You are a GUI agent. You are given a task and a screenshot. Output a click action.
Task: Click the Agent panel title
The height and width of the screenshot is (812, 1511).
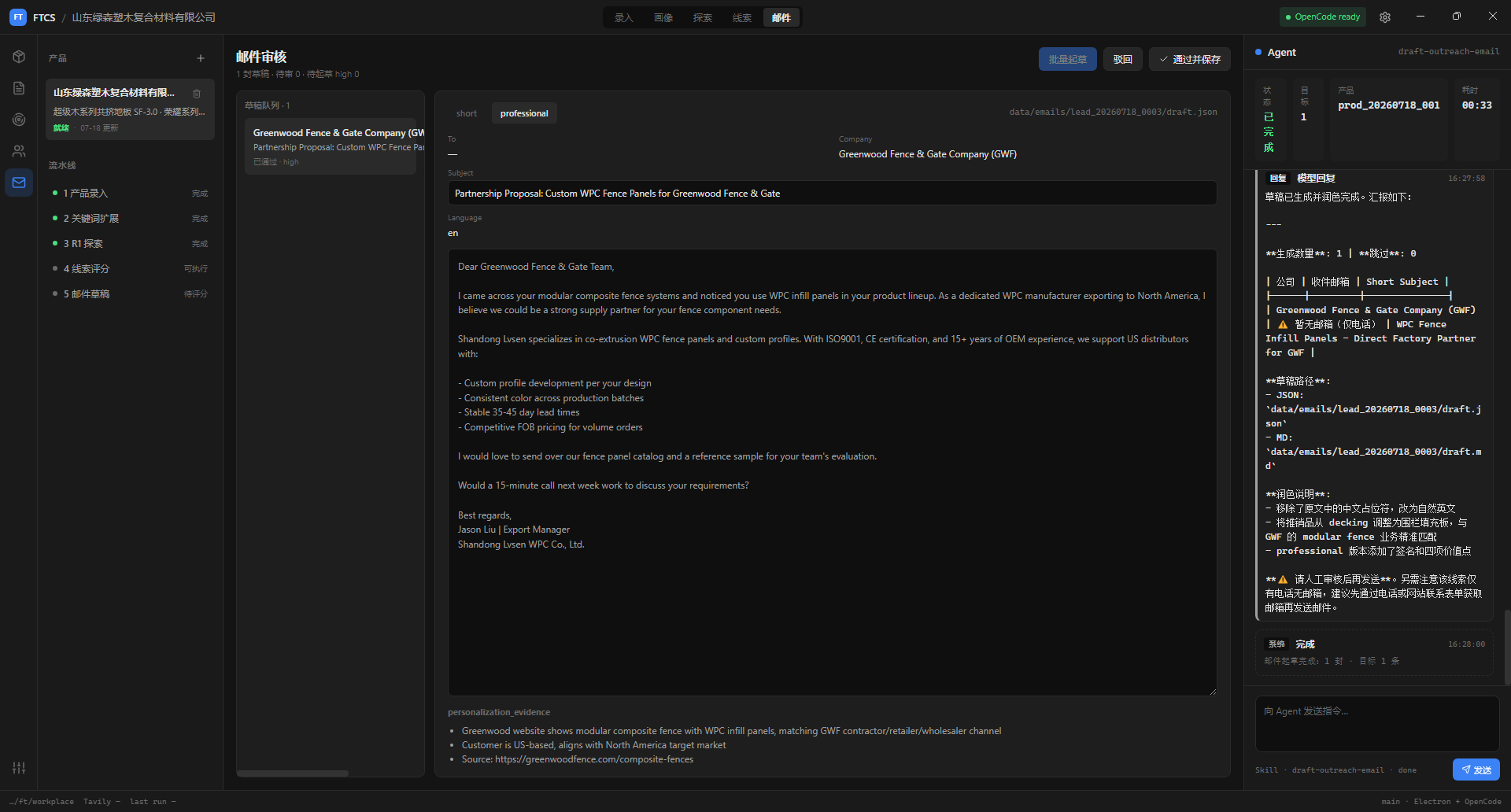point(1281,53)
